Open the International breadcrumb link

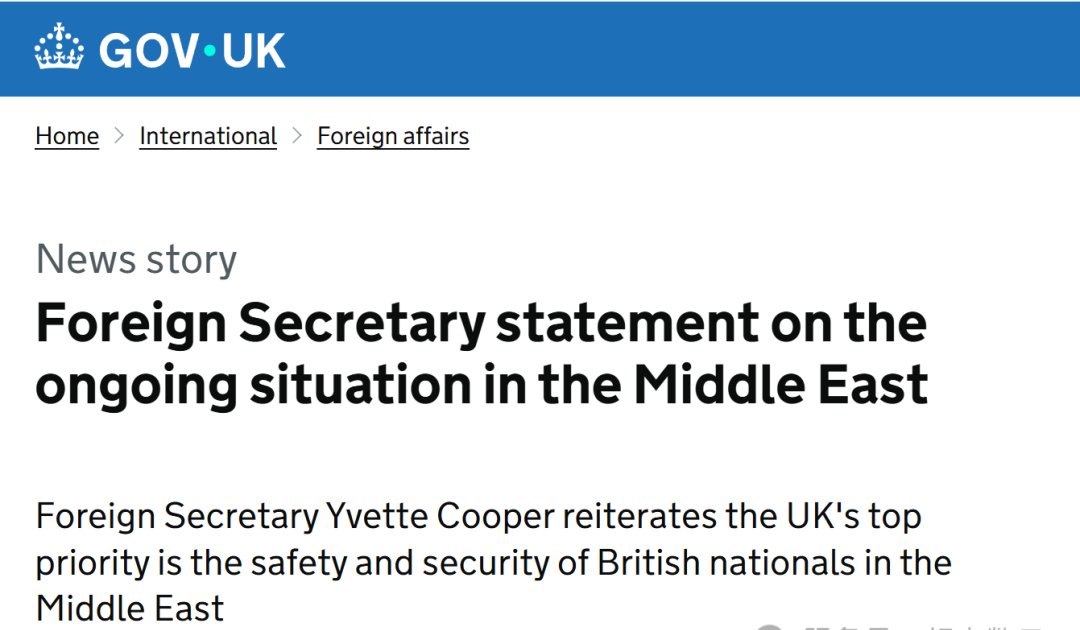pos(208,136)
